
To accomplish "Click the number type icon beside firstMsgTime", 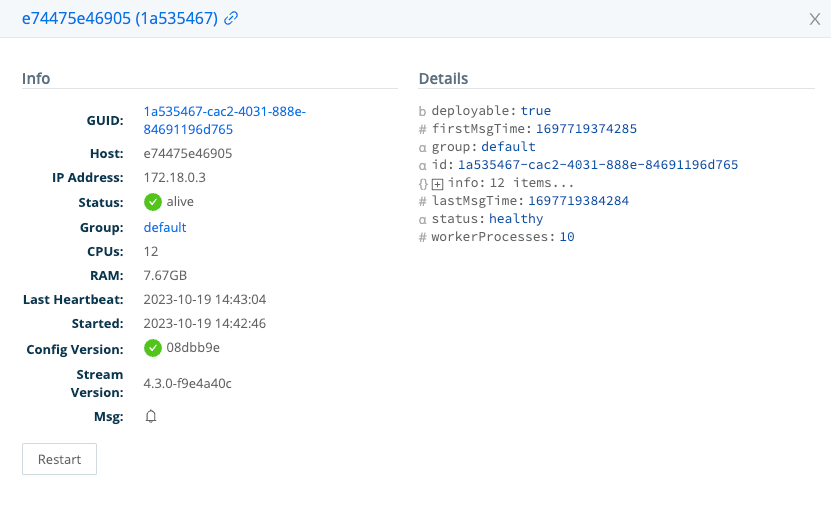I will (x=422, y=129).
